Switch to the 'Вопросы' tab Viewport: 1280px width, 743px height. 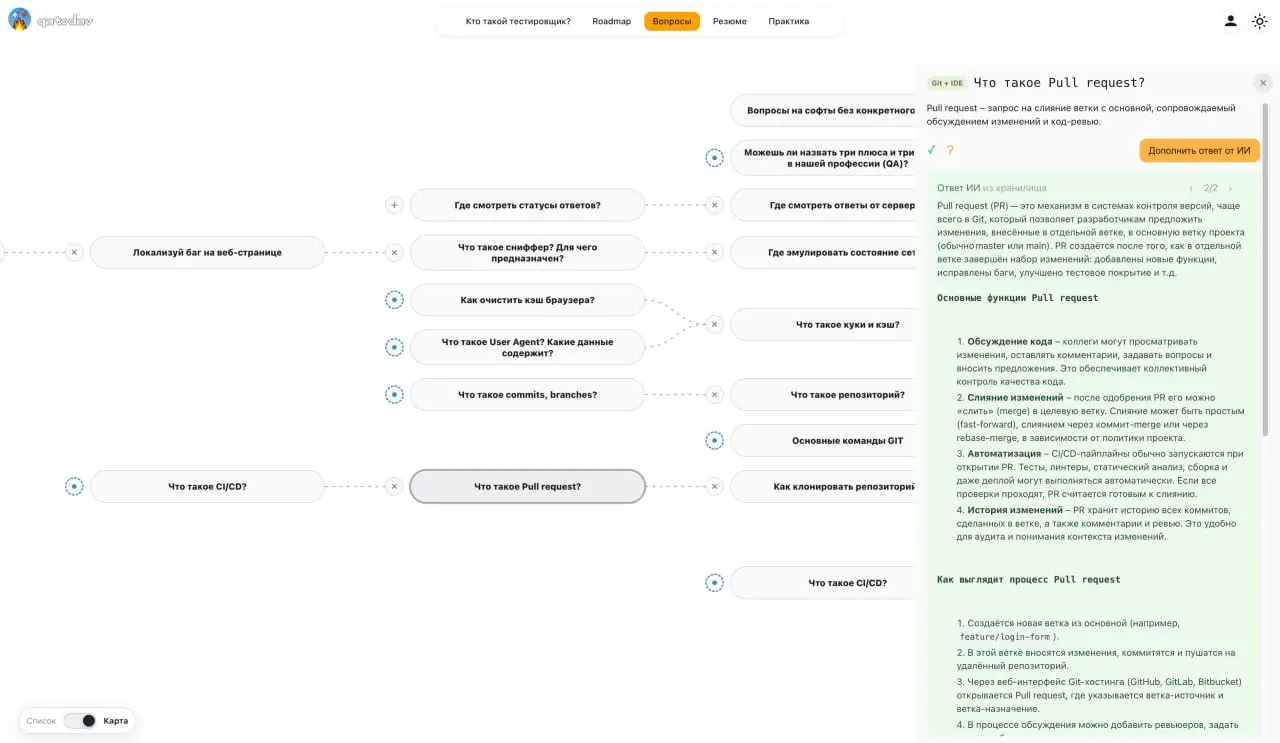pos(672,21)
